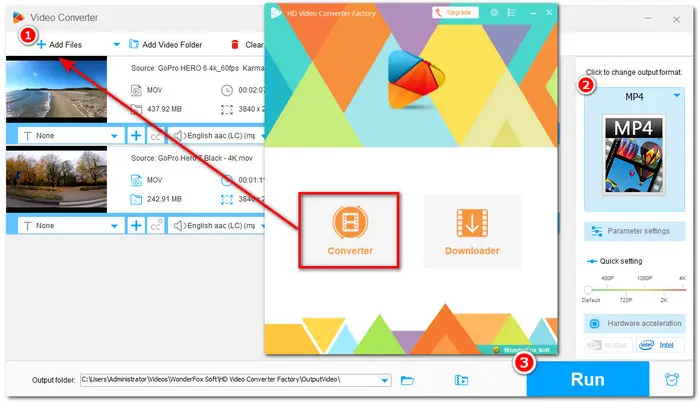Add subtitle plus icon for GoPro Hero 7 video

tap(136, 226)
